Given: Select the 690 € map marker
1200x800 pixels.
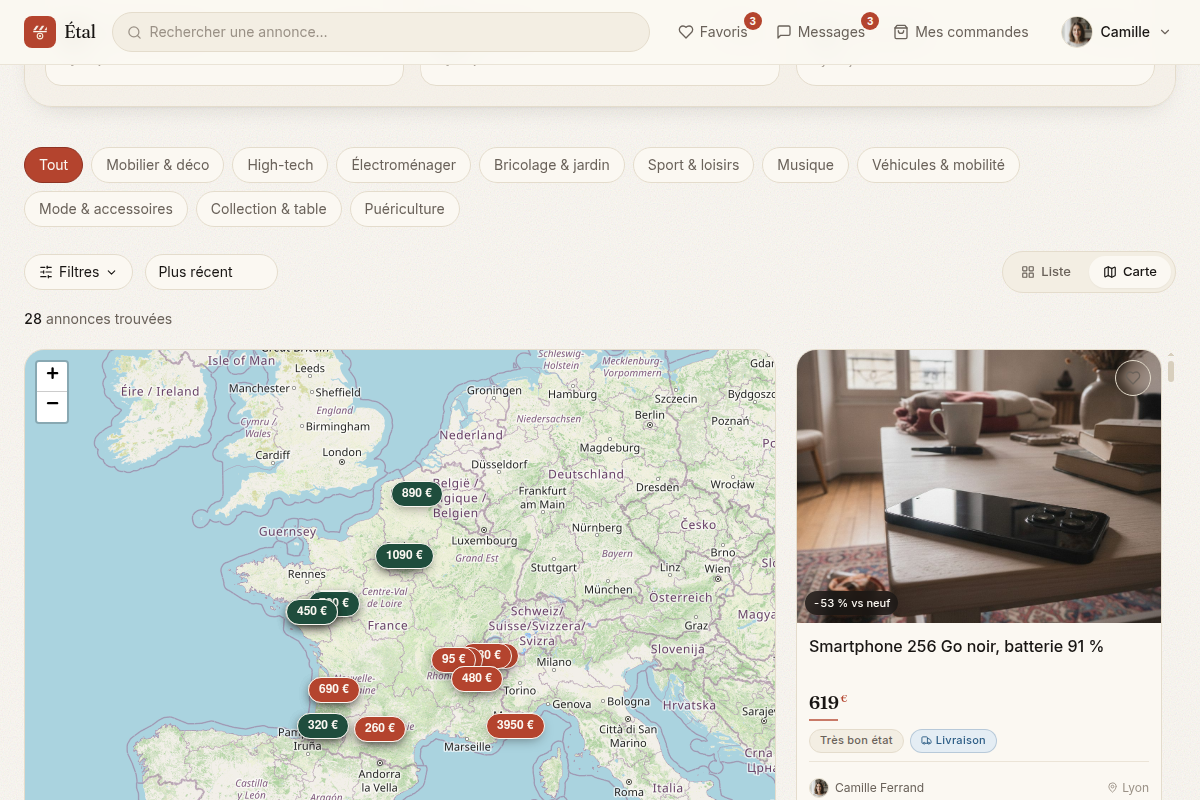Looking at the screenshot, I should 334,689.
